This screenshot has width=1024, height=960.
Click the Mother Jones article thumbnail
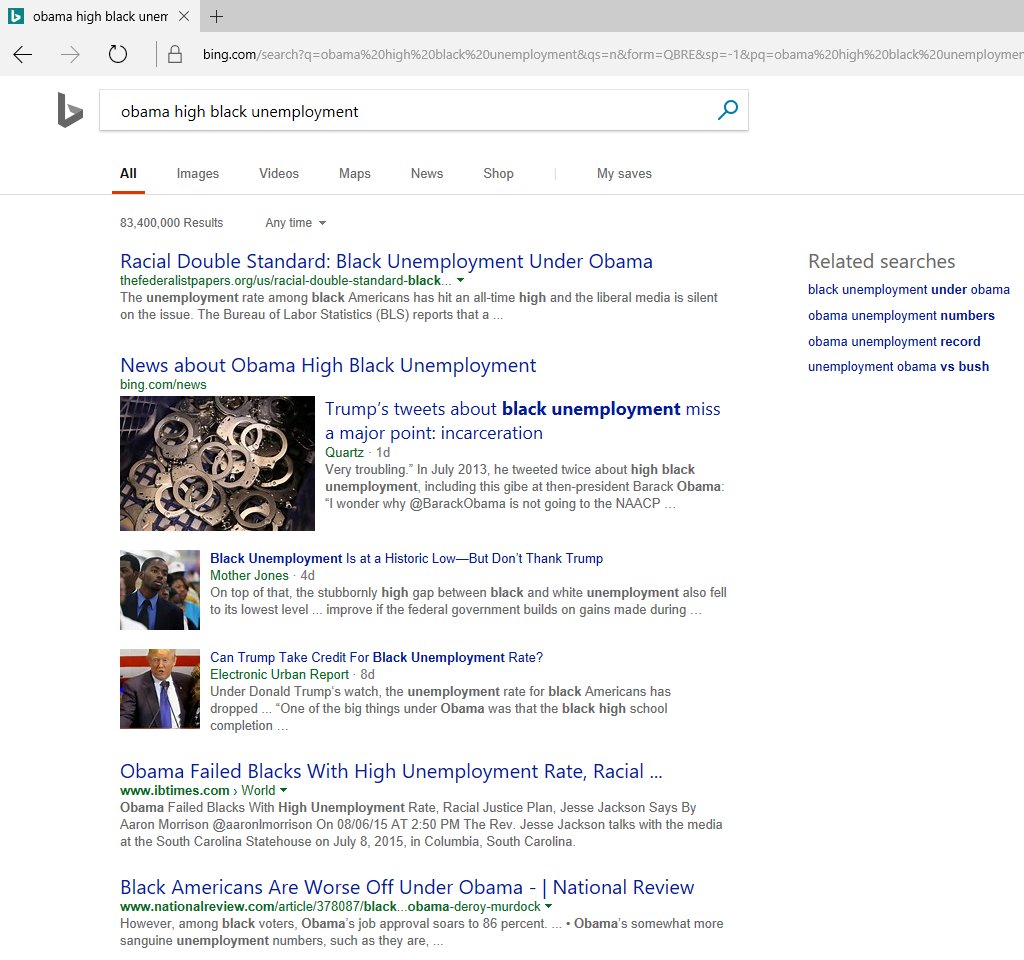click(x=160, y=590)
